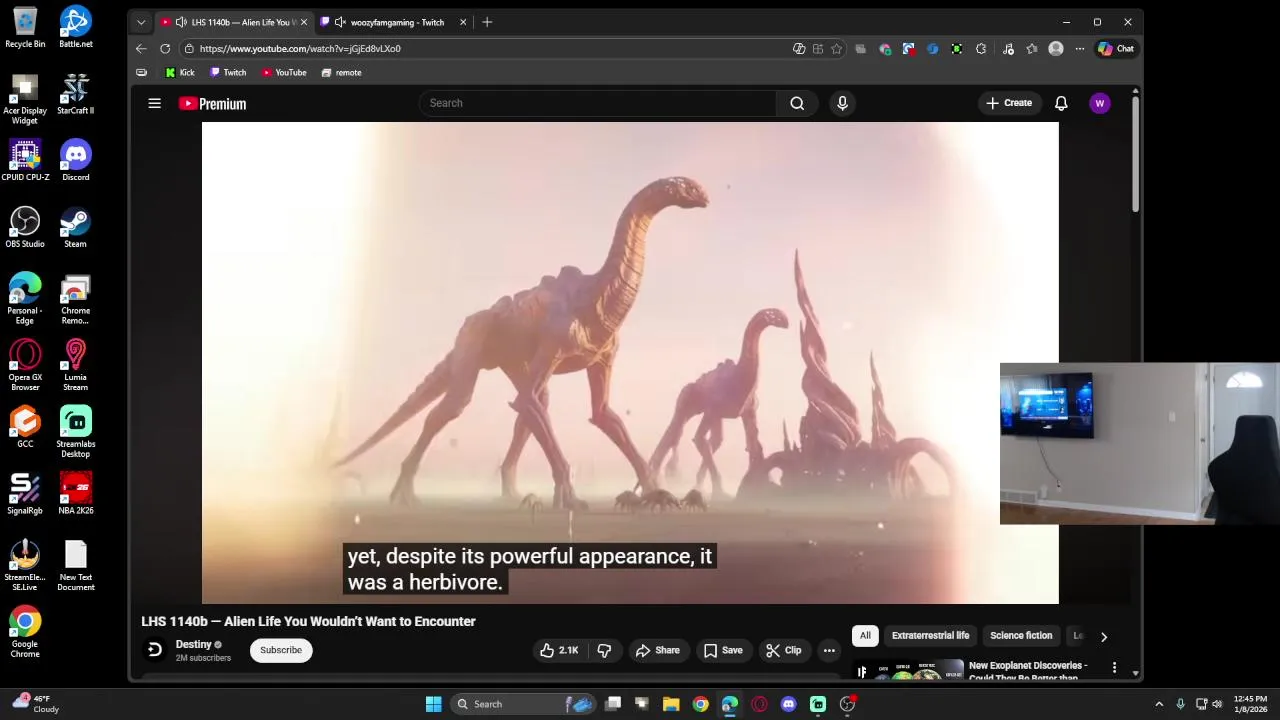Click the YouTube search magnifier button
Image resolution: width=1280 pixels, height=720 pixels.
(797, 103)
